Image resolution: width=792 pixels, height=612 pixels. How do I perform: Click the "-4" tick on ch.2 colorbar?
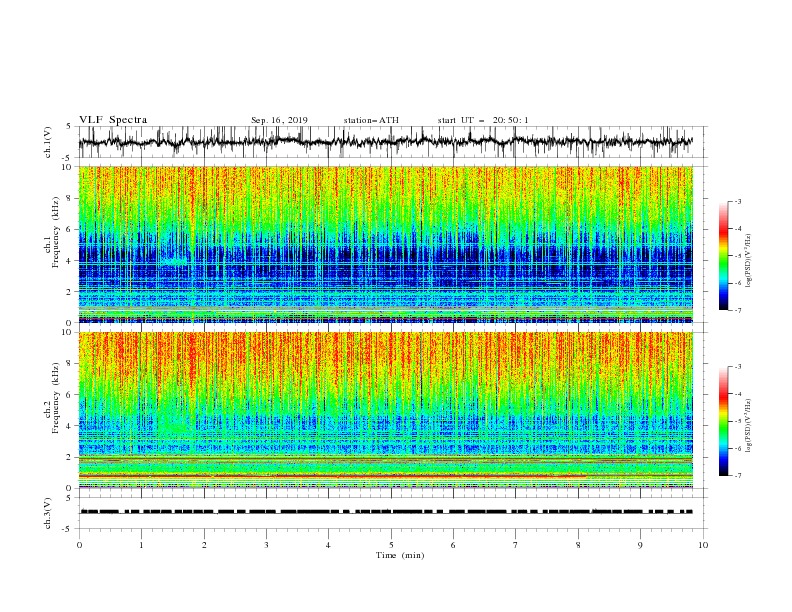click(x=738, y=394)
